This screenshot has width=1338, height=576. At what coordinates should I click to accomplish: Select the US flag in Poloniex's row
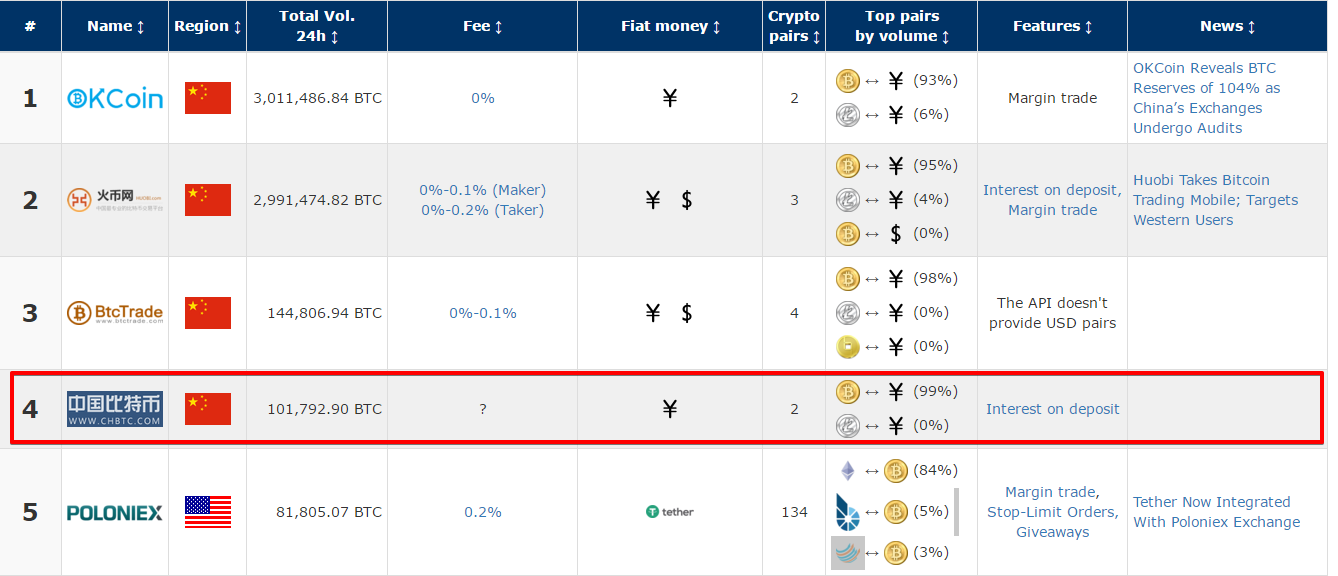(x=207, y=511)
